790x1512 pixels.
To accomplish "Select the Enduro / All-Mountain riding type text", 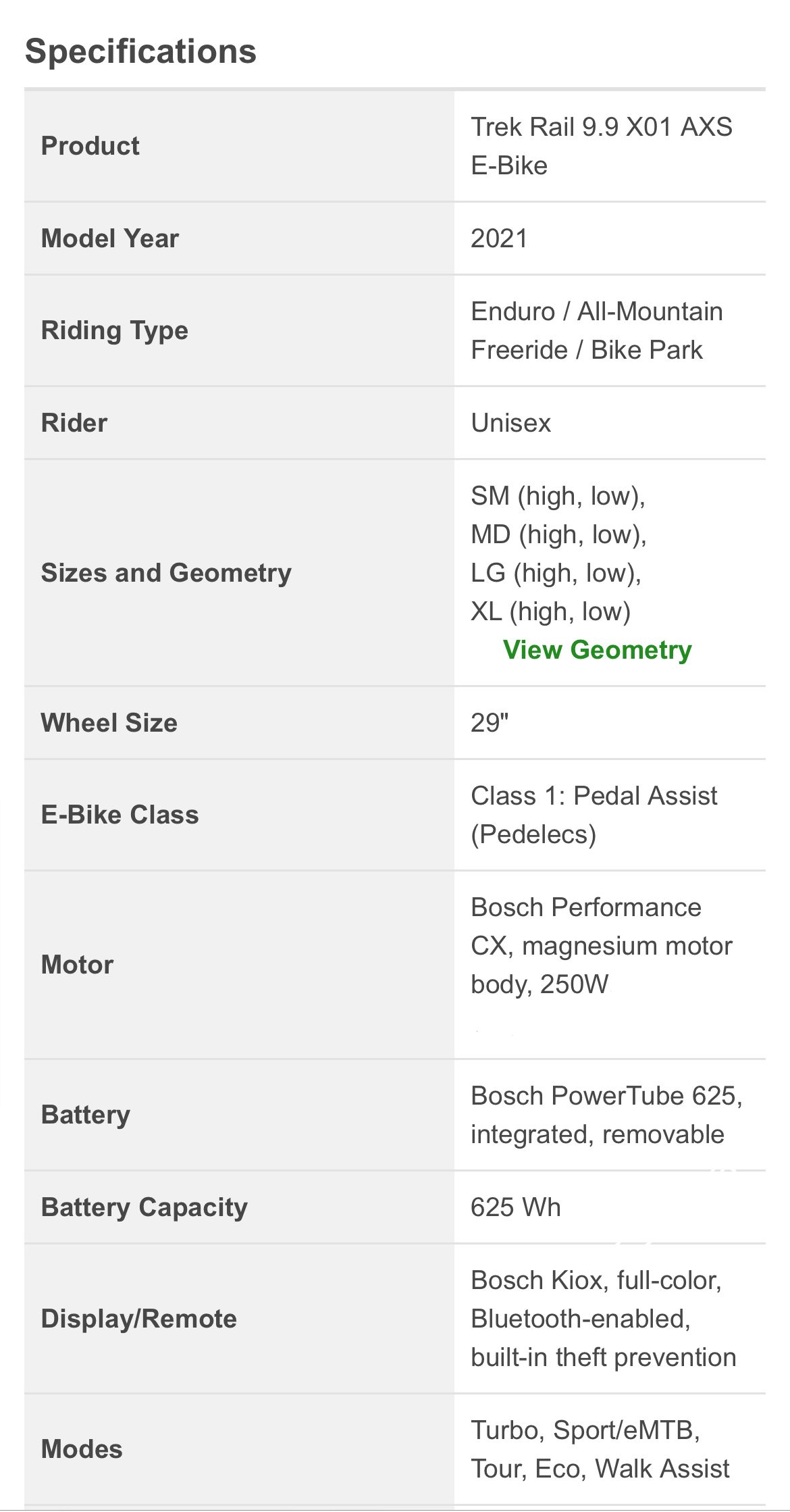I will point(596,311).
